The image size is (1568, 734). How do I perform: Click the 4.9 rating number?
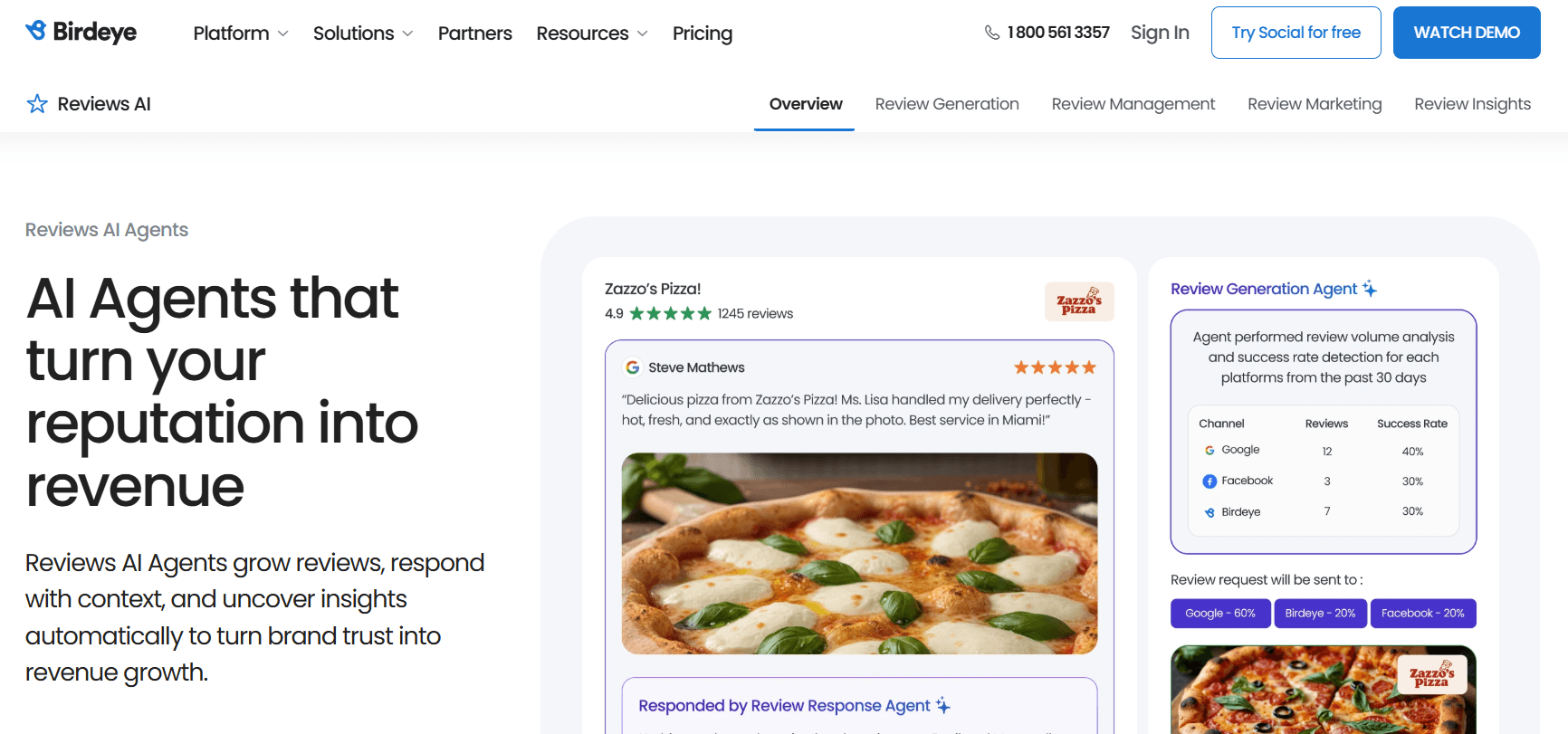[614, 314]
